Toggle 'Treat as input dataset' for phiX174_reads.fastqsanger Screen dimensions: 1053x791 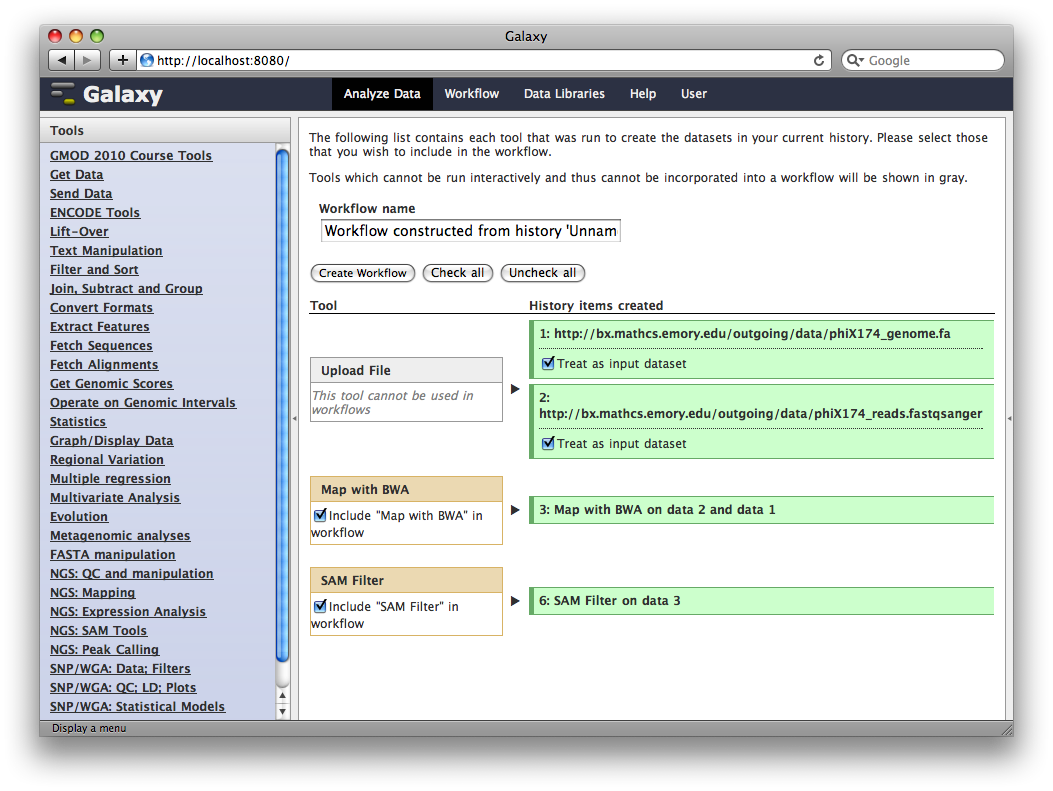click(x=548, y=443)
